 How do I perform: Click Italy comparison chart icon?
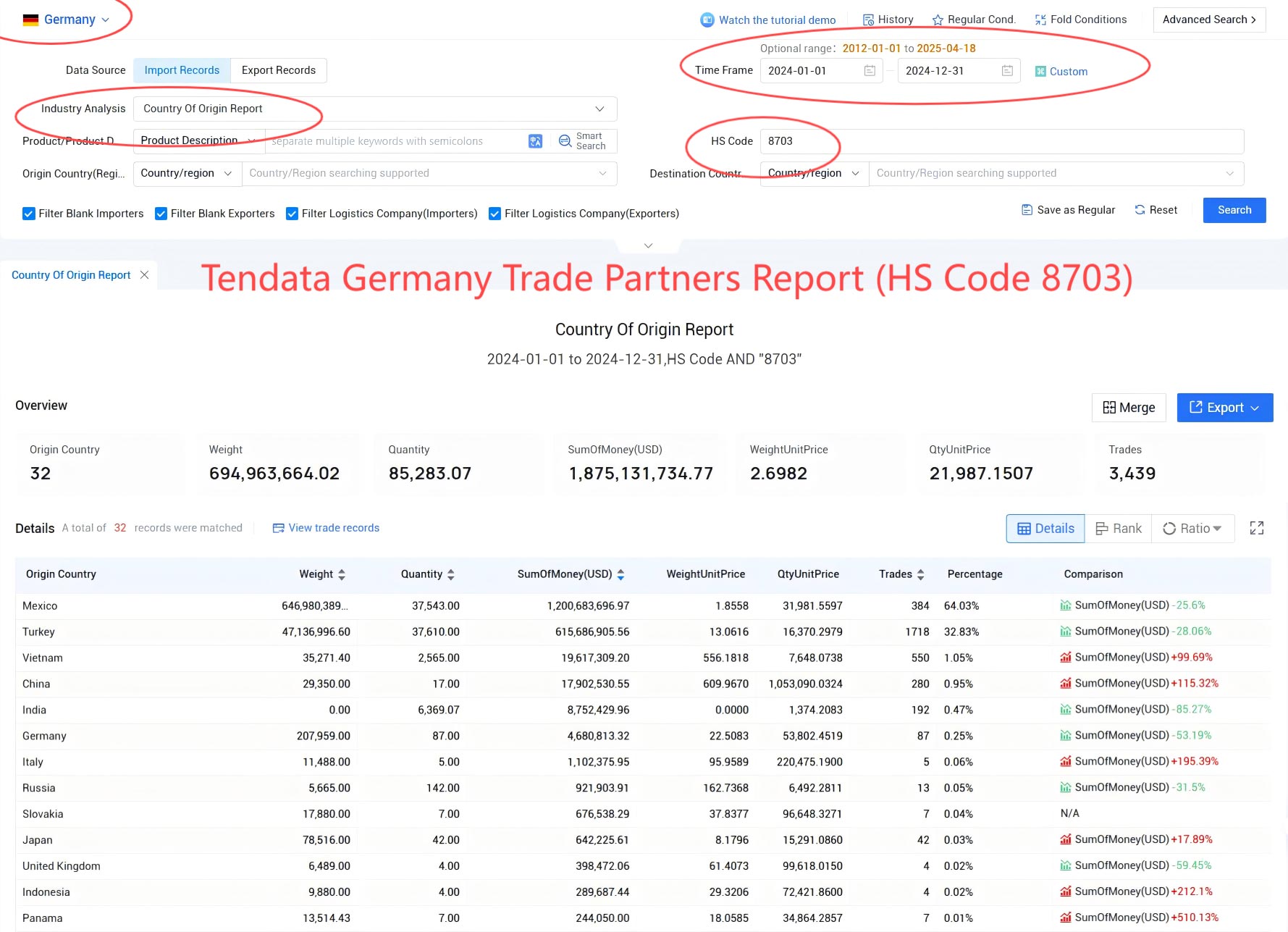(1066, 762)
